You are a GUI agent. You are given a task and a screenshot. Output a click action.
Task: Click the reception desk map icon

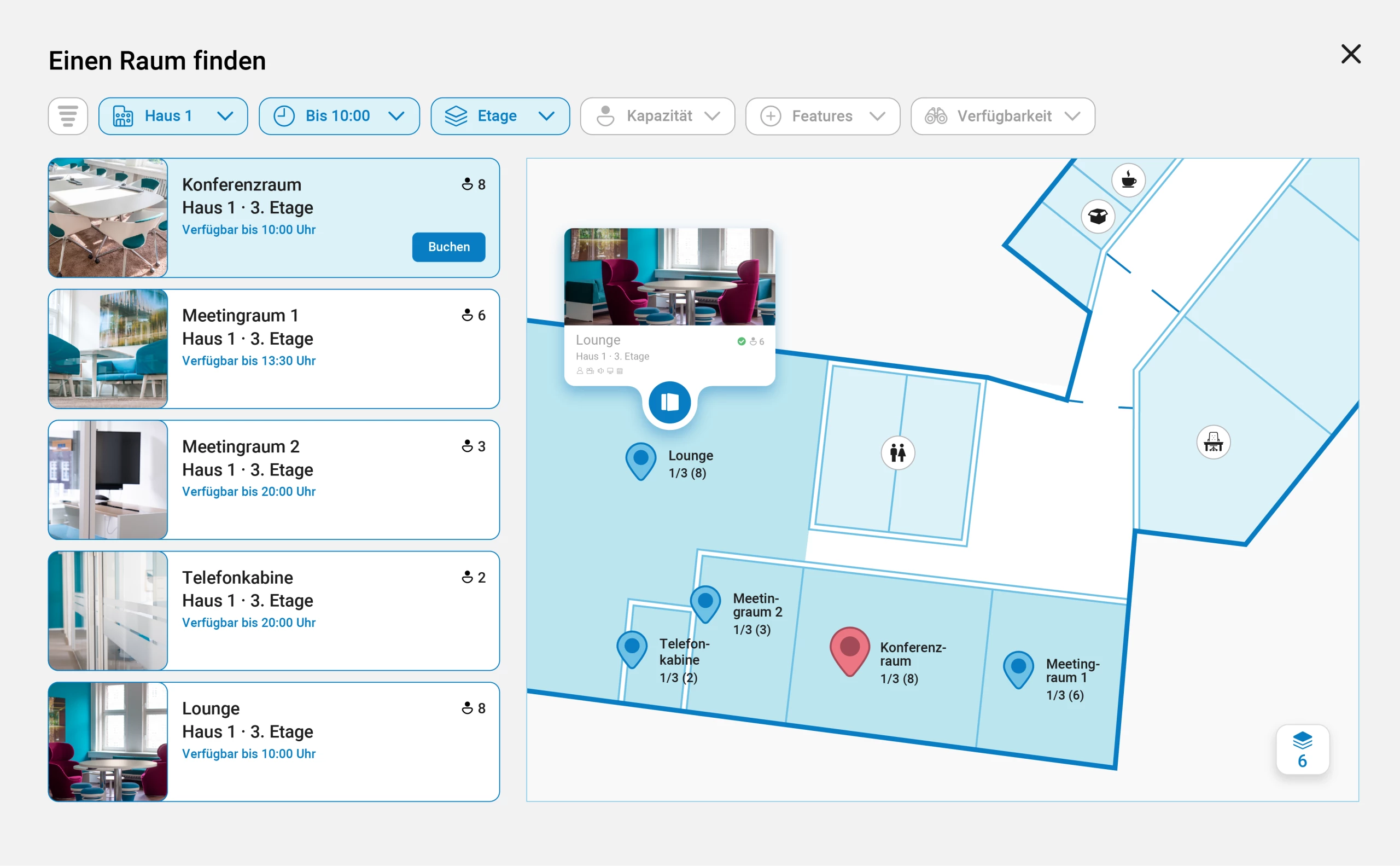[1213, 442]
